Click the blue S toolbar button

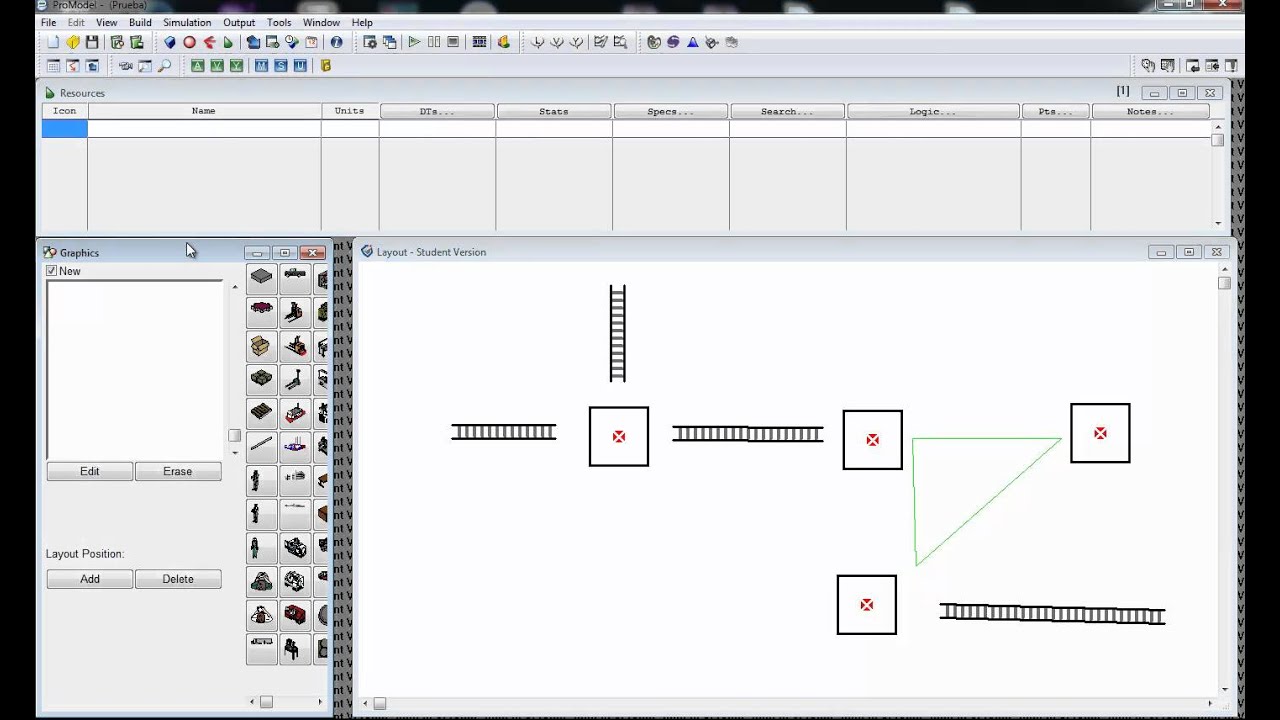click(x=280, y=66)
